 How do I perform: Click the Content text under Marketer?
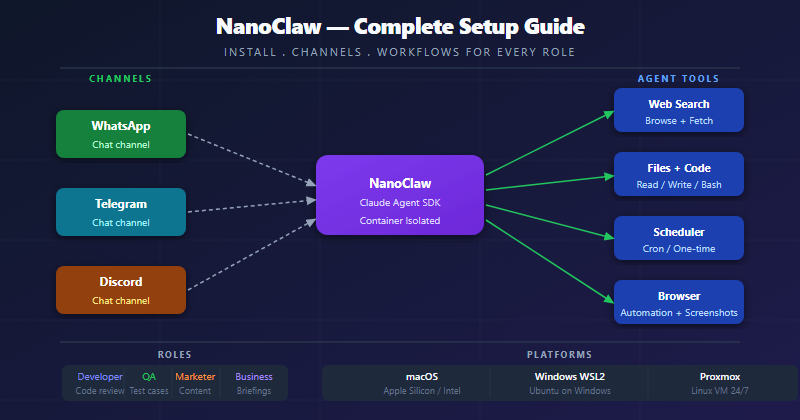click(x=195, y=391)
